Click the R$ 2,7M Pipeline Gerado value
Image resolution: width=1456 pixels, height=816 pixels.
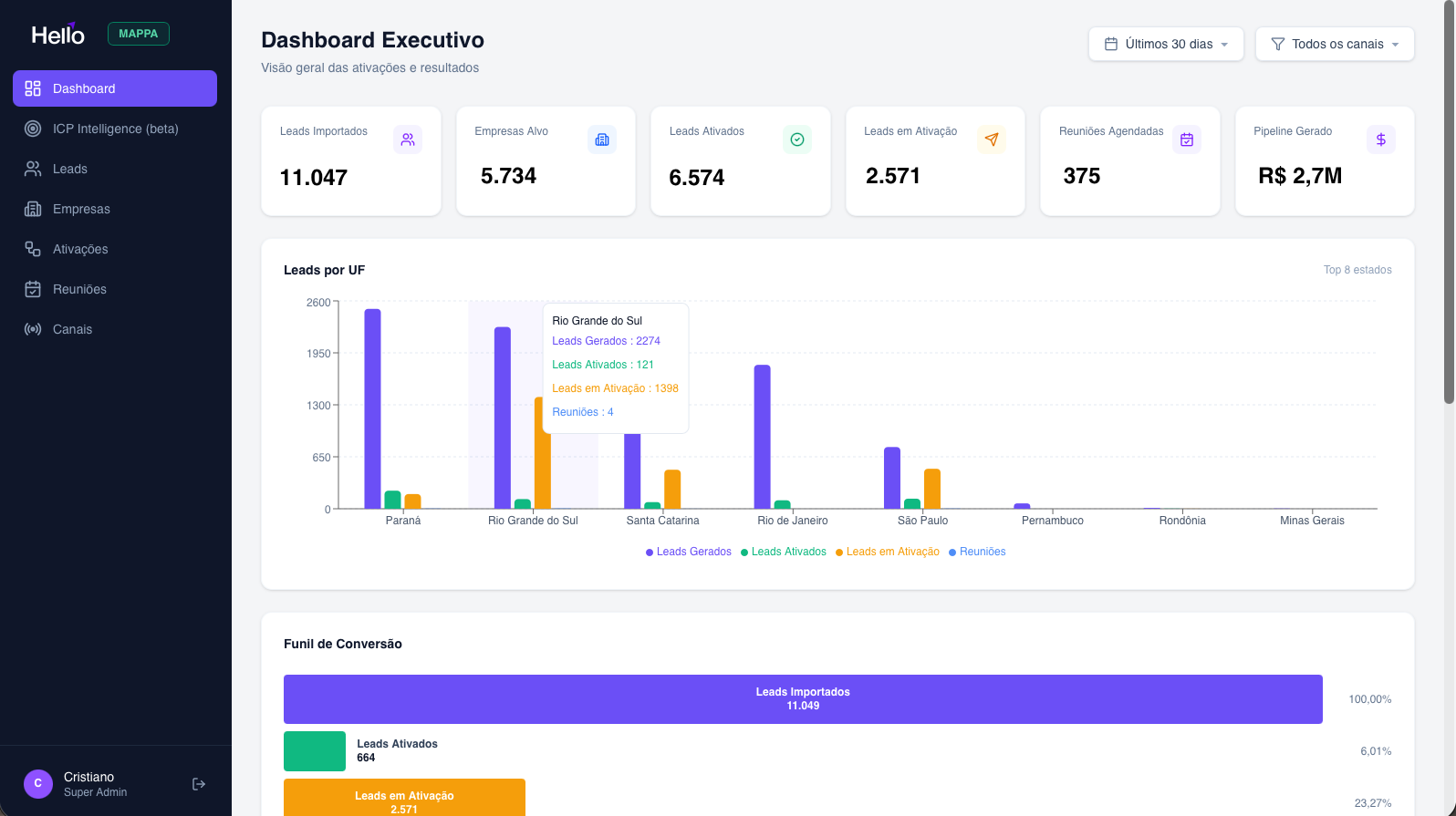pos(1300,176)
